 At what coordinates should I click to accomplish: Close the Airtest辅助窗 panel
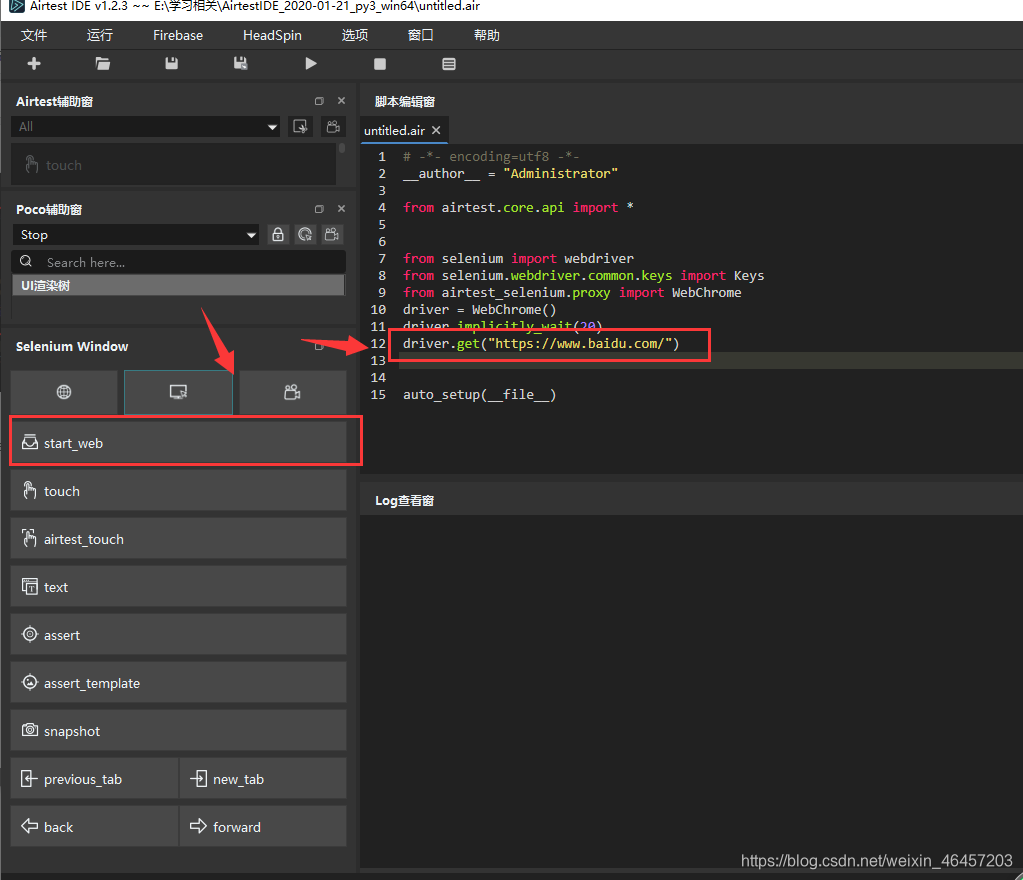[341, 100]
